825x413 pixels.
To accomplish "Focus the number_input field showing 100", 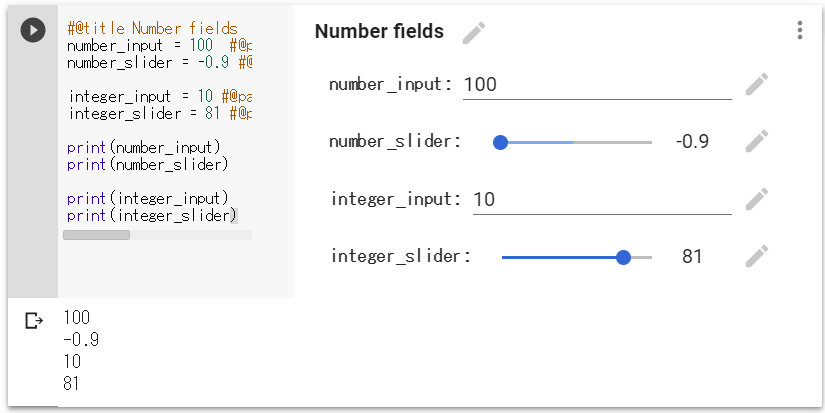I will point(596,85).
